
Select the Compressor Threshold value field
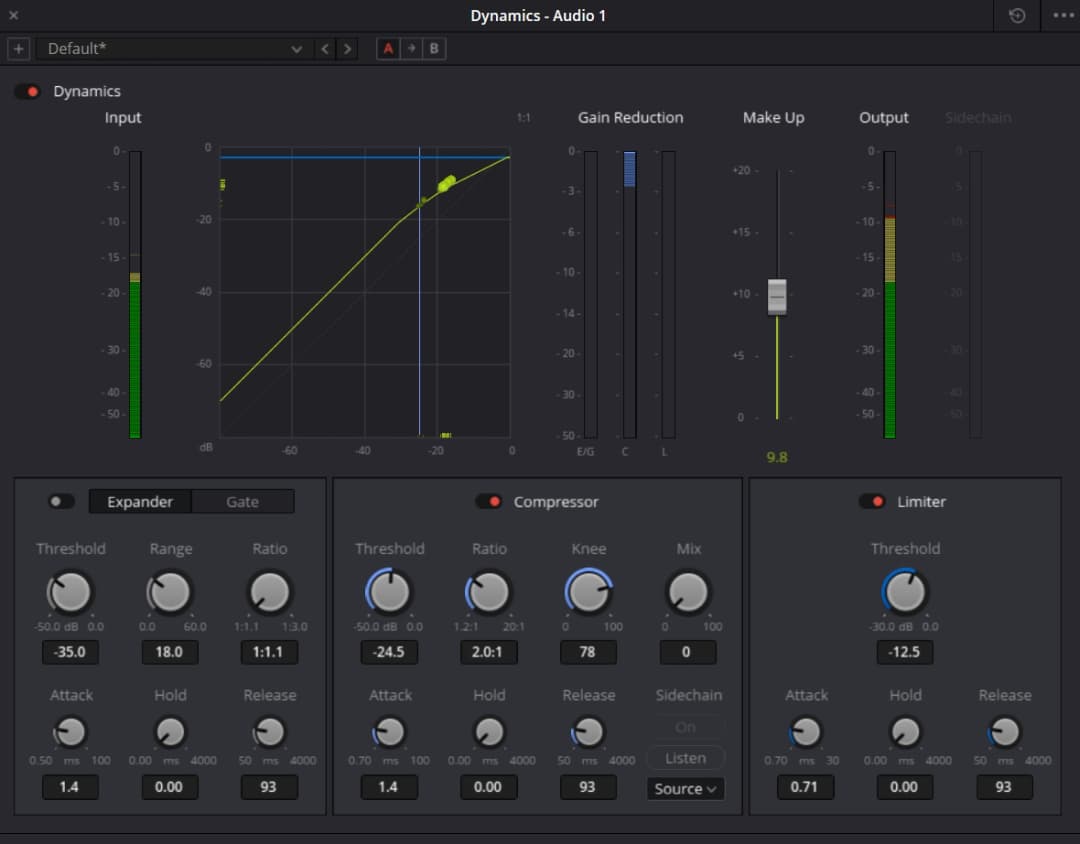(x=389, y=652)
